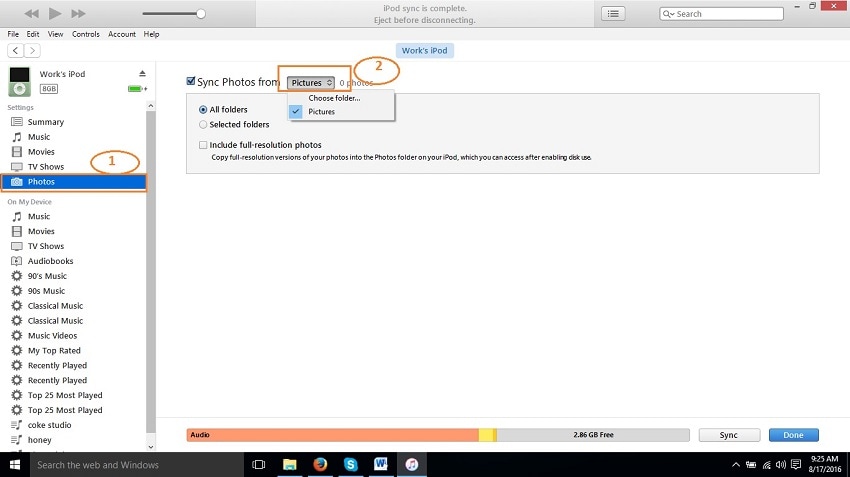The width and height of the screenshot is (850, 477).
Task: Open the Pictures source dropdown
Action: pyautogui.click(x=311, y=83)
